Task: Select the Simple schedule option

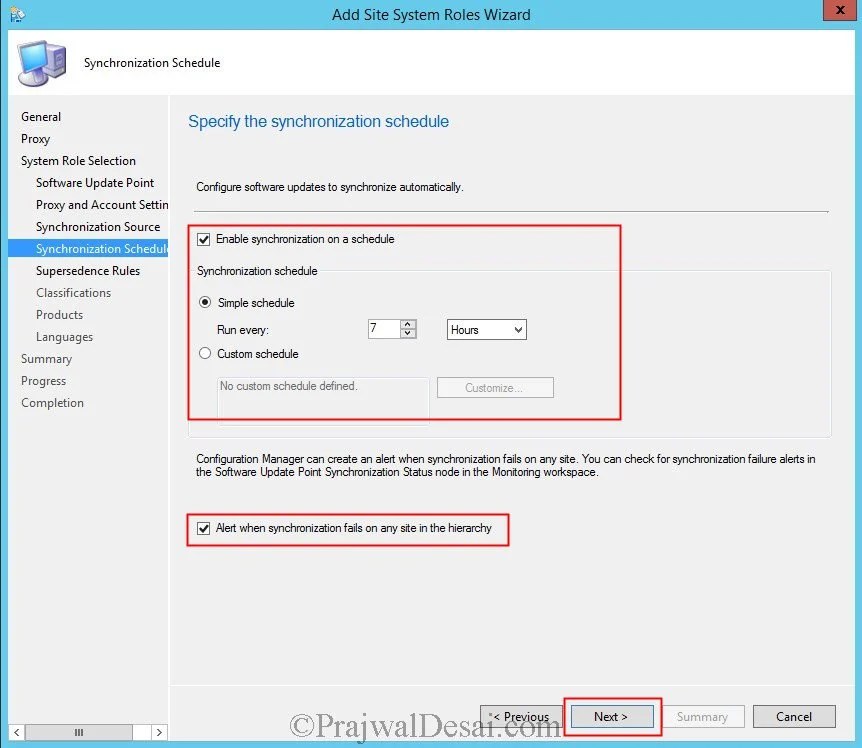Action: 207,302
